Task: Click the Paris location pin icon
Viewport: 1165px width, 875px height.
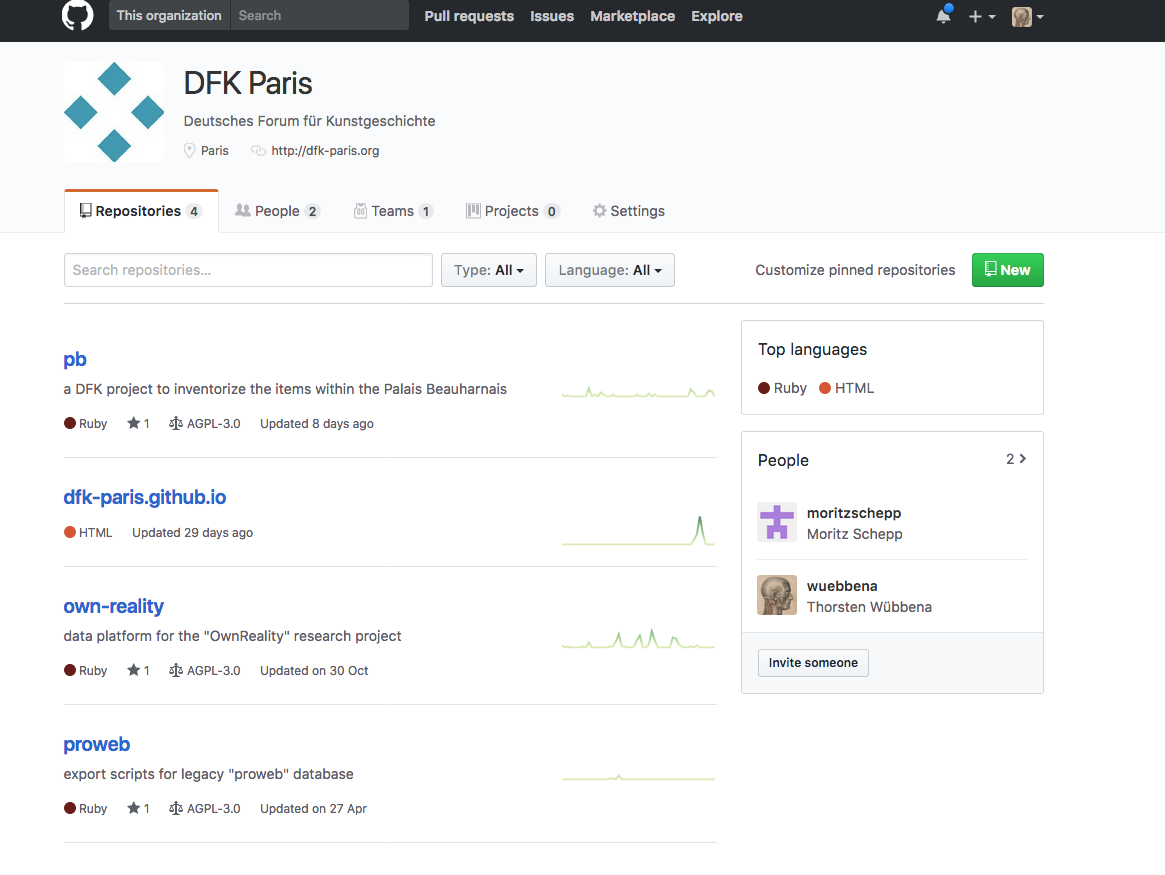Action: click(189, 150)
